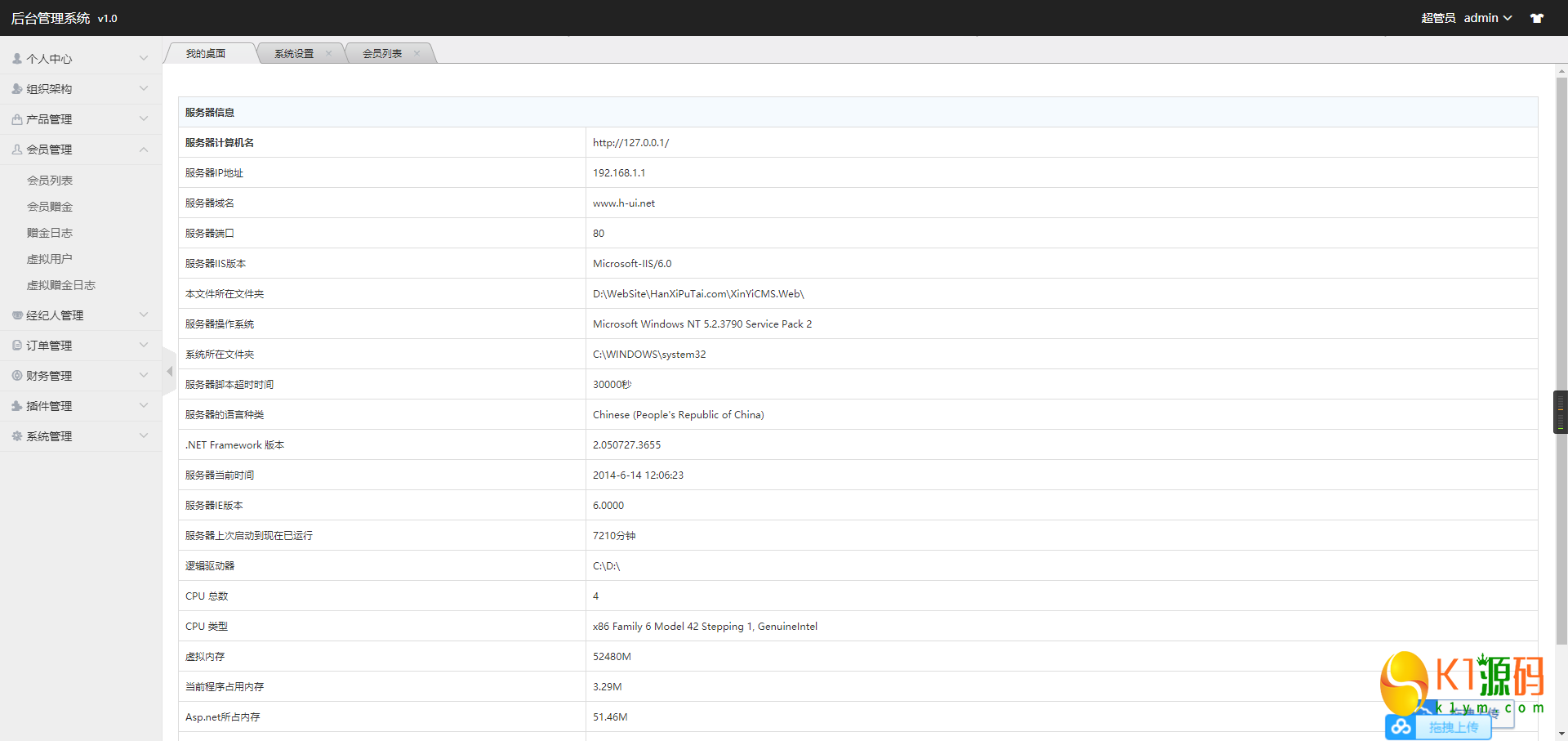Open 会员赠金 in the sidebar submenu
1568x741 pixels.
click(x=50, y=207)
